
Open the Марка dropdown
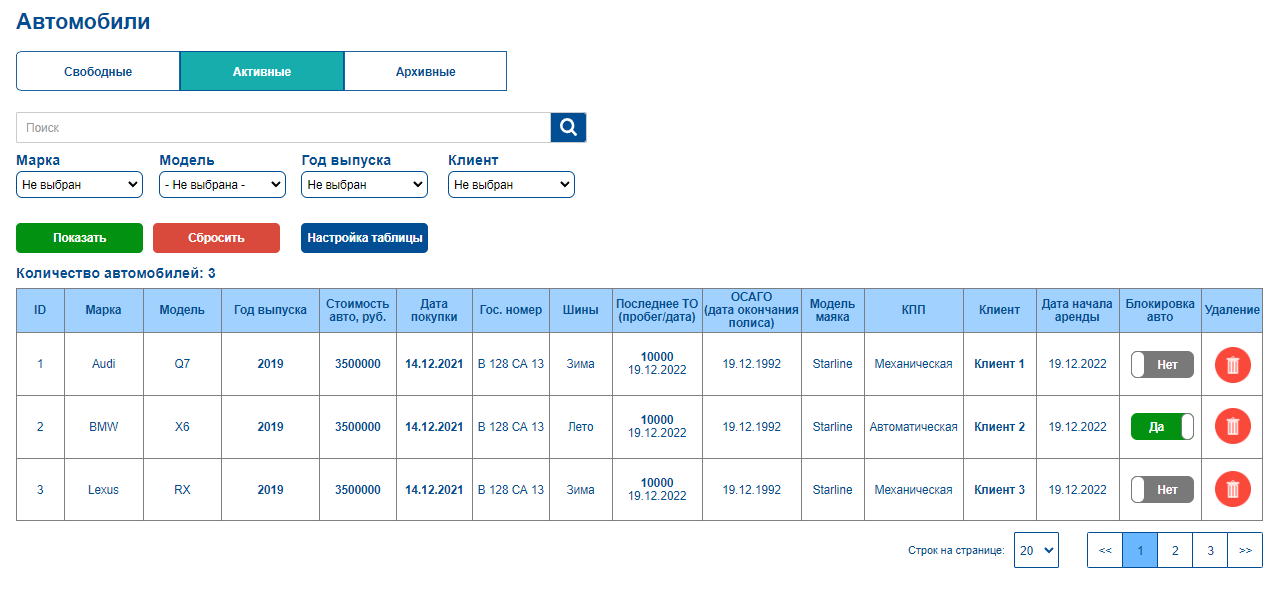pyautogui.click(x=79, y=184)
